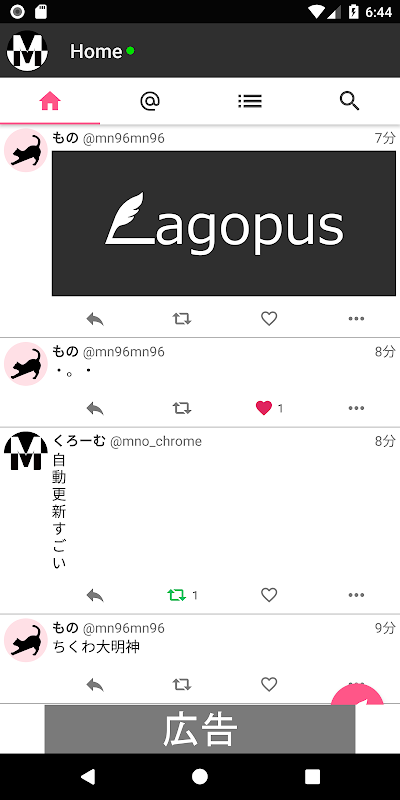Open more options for the liked tweet
This screenshot has width=400, height=800.
click(356, 408)
